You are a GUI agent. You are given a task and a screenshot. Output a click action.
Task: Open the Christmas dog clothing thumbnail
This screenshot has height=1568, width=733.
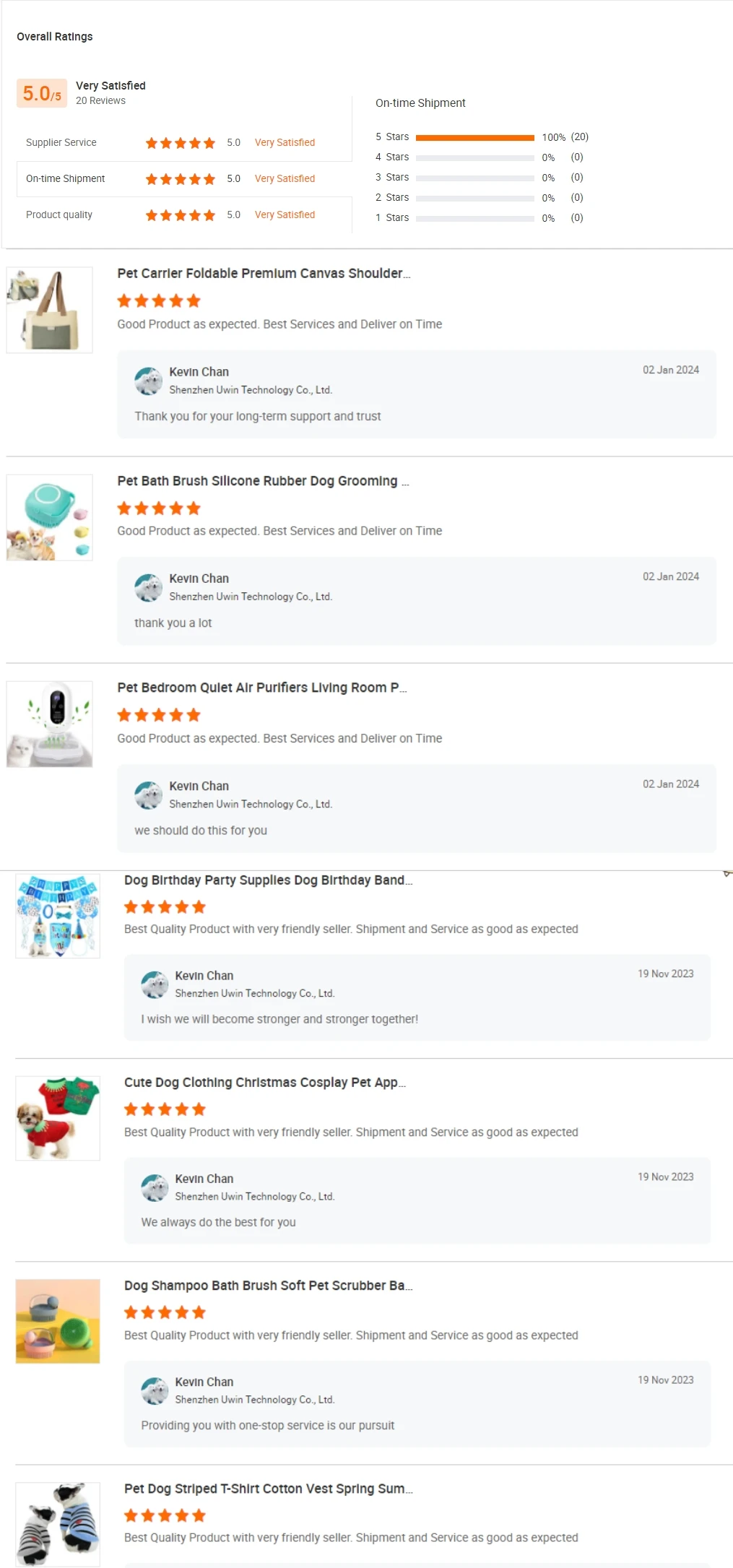[58, 1118]
